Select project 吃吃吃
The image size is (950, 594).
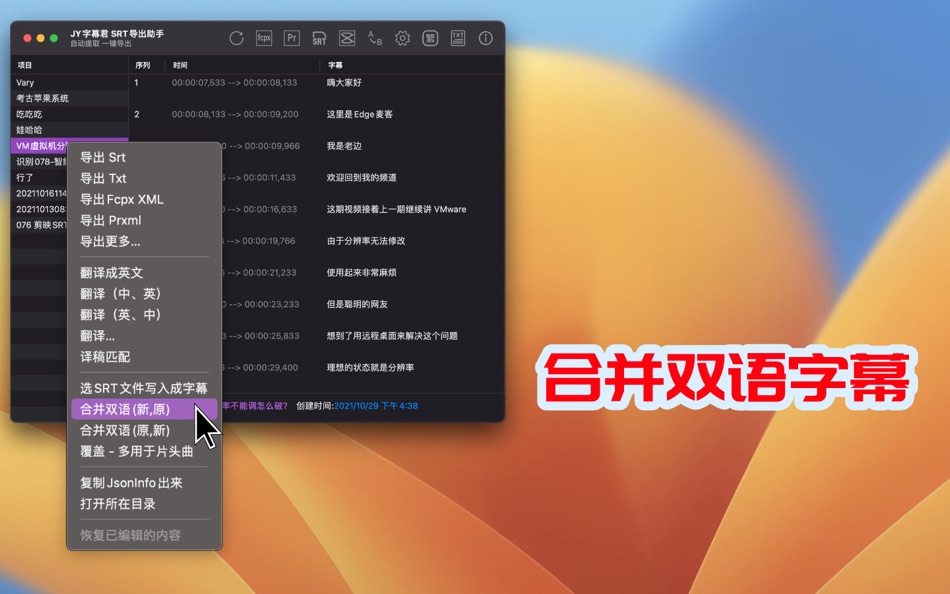(x=70, y=114)
